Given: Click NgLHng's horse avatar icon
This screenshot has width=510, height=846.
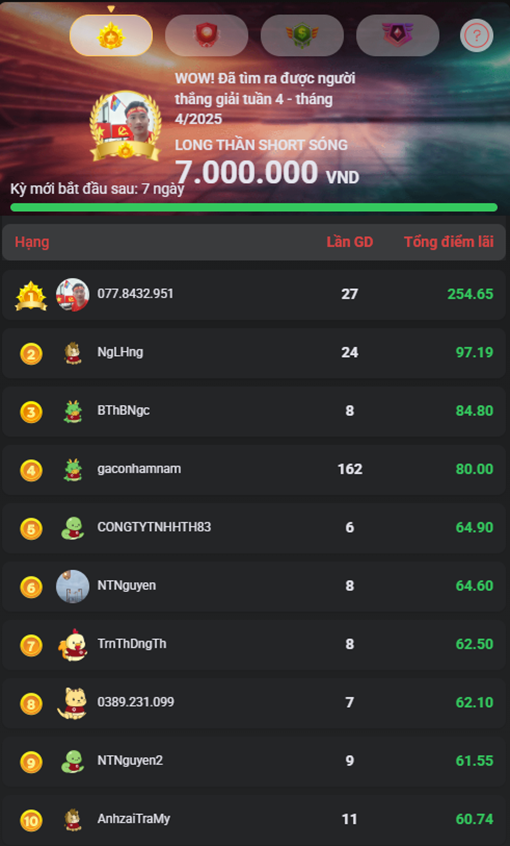Looking at the screenshot, I should click(73, 353).
